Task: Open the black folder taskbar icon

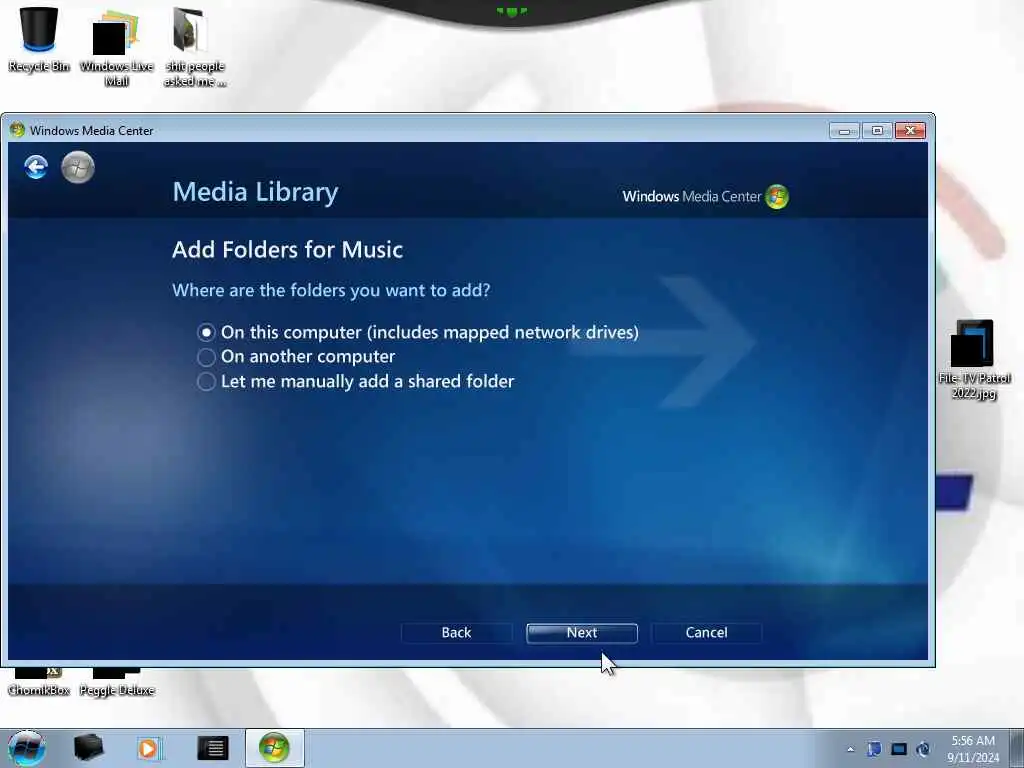Action: pos(88,748)
